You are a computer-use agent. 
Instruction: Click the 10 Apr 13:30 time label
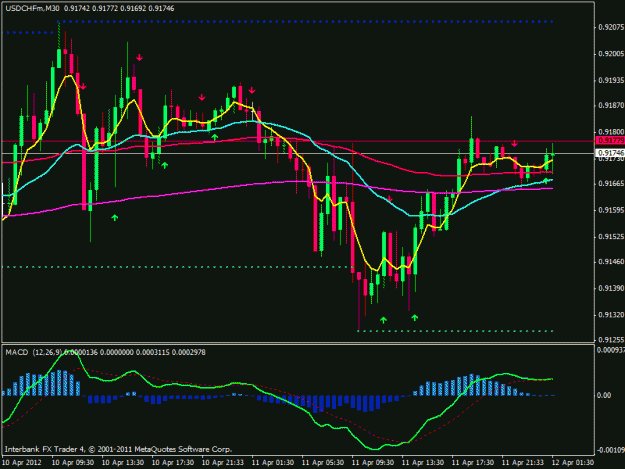[x=123, y=463]
